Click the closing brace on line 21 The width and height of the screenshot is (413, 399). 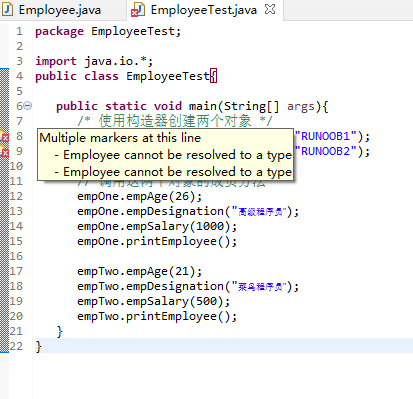pos(59,331)
